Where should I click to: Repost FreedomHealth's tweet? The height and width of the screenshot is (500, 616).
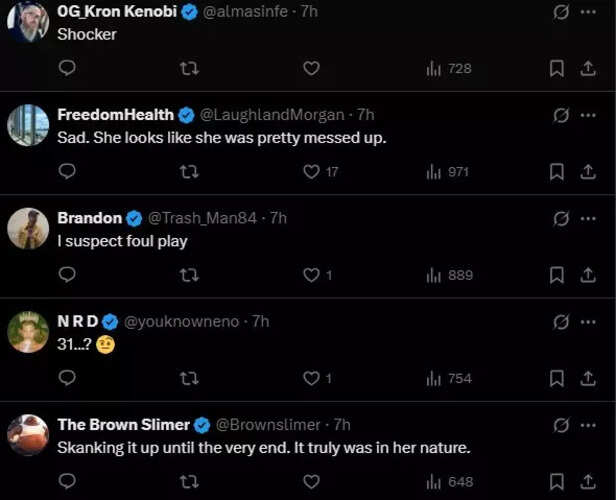188,171
